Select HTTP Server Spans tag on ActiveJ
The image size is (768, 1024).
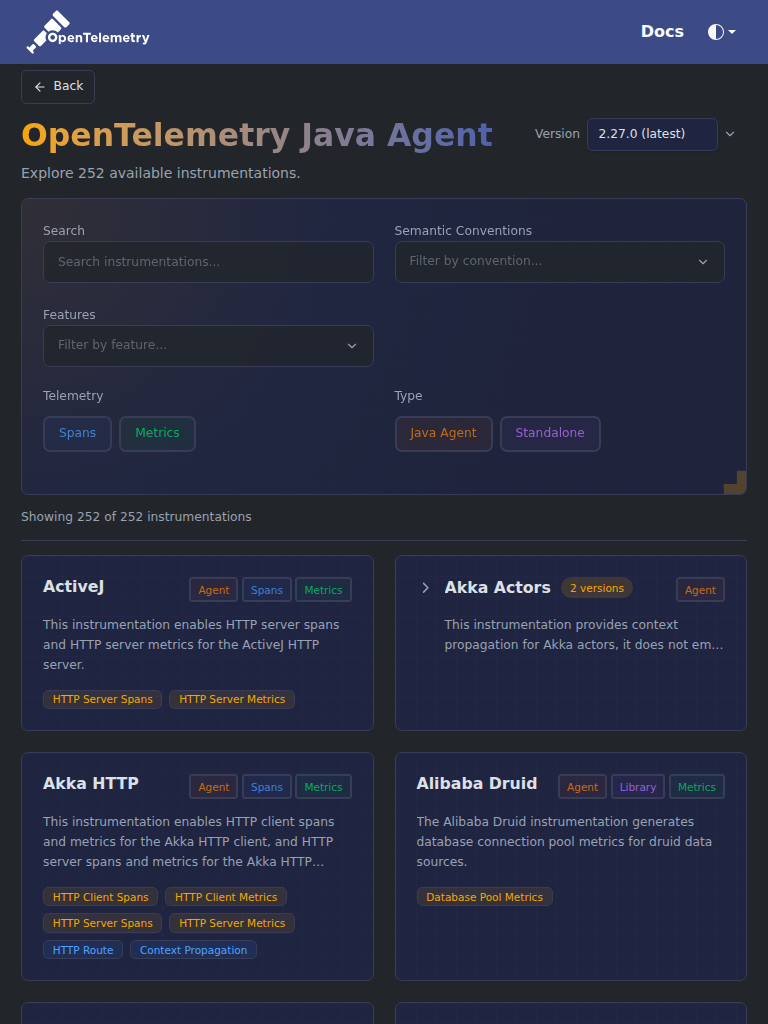(103, 699)
